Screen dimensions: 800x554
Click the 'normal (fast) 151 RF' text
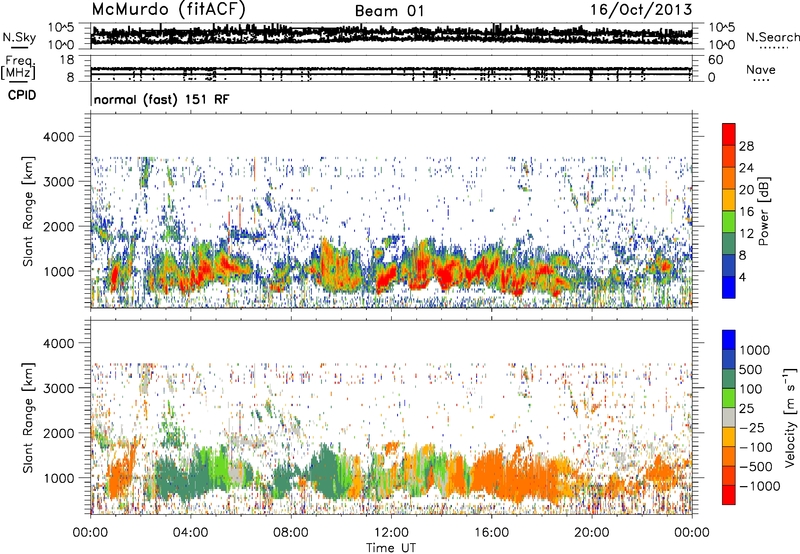(x=161, y=99)
